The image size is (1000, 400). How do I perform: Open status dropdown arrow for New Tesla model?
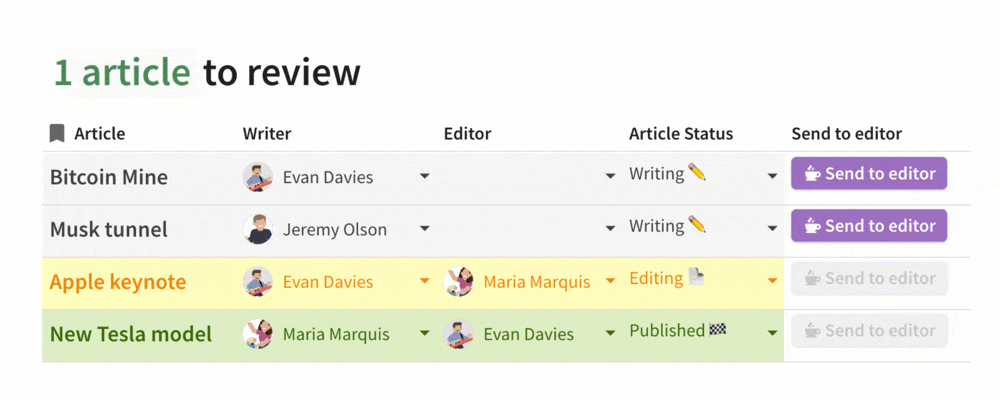772,332
